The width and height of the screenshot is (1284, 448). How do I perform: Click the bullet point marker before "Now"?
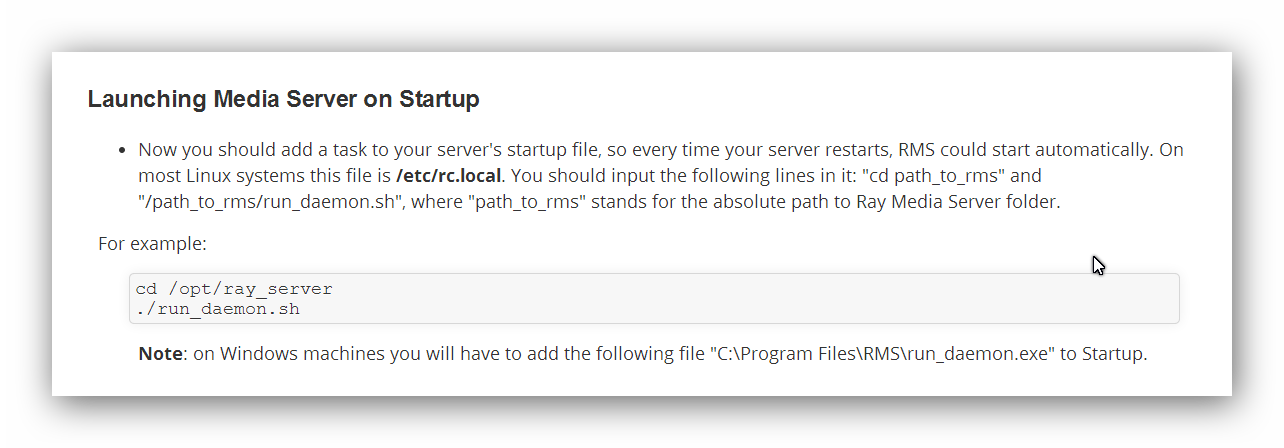coord(122,151)
